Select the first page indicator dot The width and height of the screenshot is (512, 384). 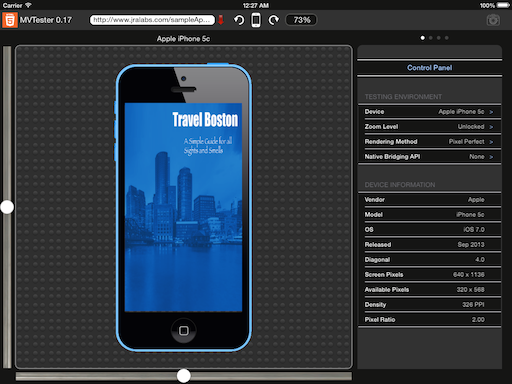tap(423, 38)
